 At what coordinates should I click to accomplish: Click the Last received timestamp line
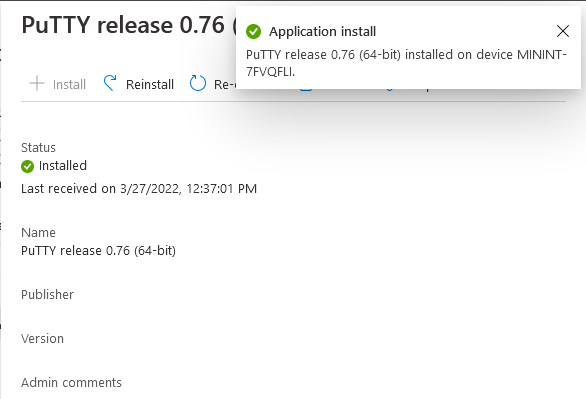coord(139,189)
